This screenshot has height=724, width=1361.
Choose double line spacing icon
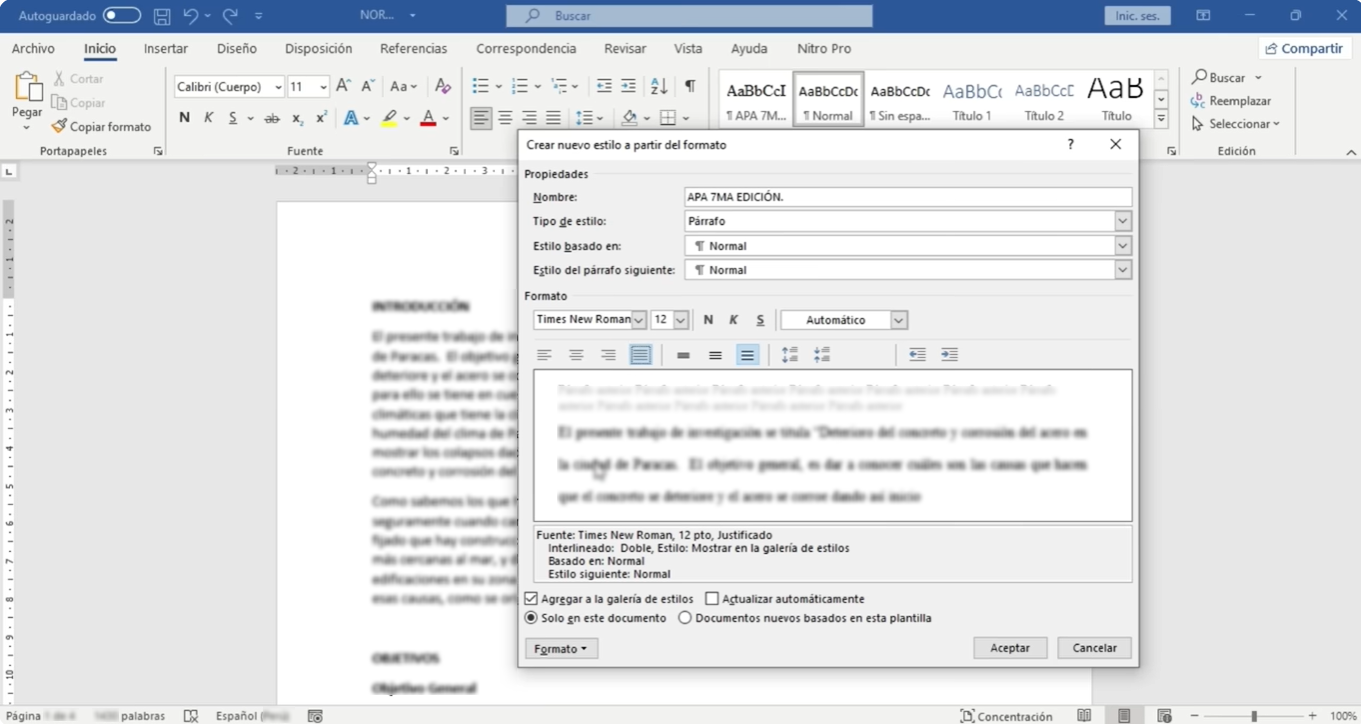(x=747, y=354)
